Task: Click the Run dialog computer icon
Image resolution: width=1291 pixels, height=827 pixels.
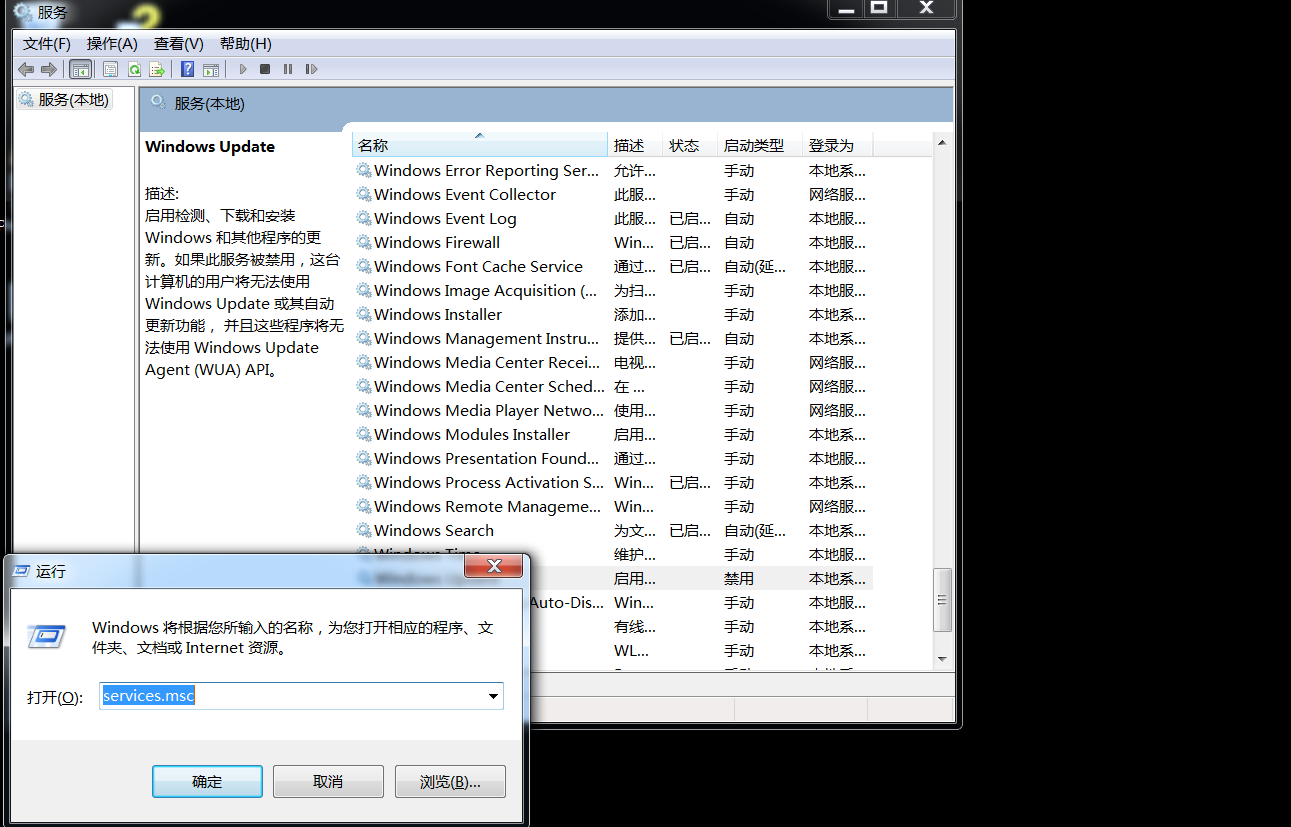Action: 46,636
